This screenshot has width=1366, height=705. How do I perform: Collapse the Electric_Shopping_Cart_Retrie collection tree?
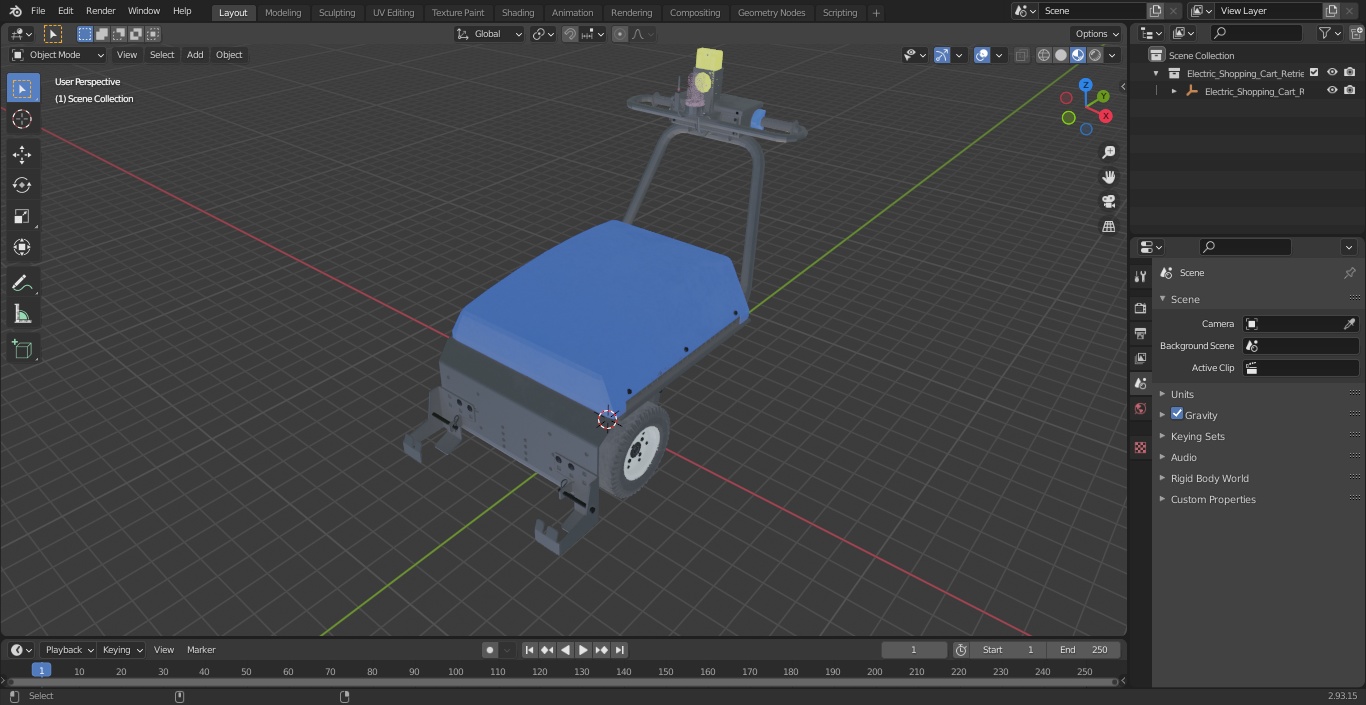coord(1156,73)
